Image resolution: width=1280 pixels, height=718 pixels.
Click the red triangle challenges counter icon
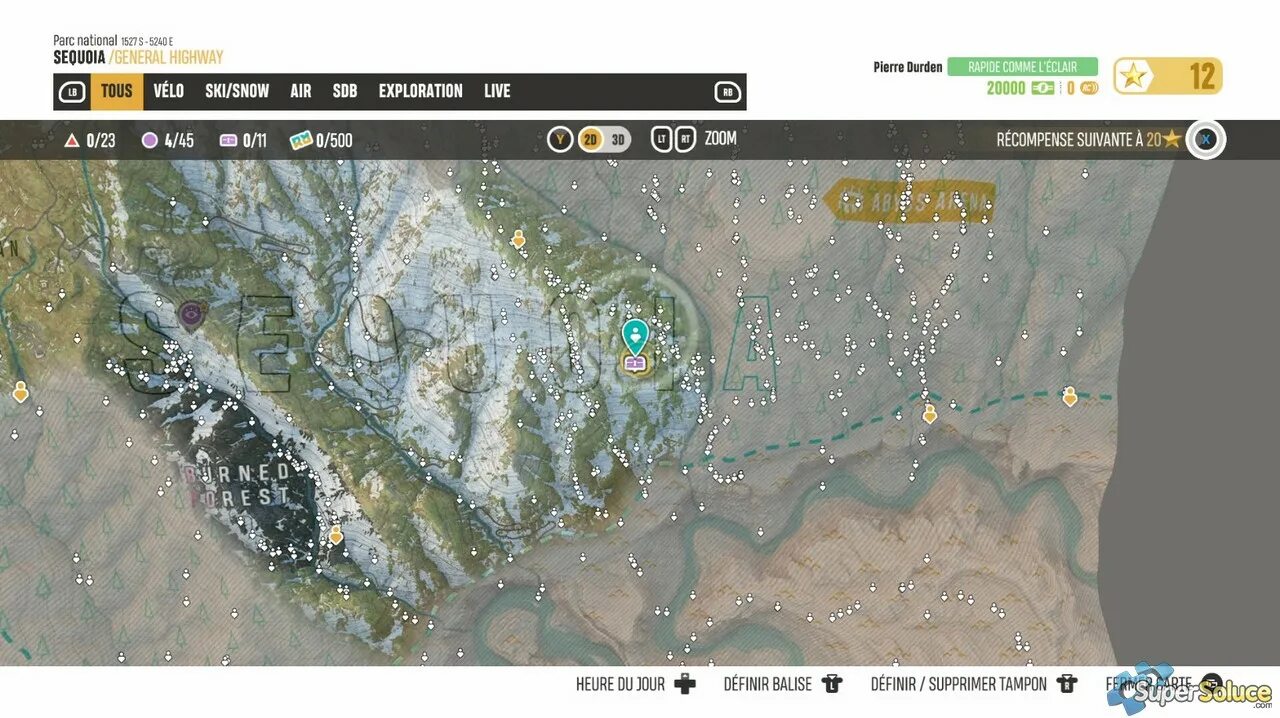coord(72,141)
